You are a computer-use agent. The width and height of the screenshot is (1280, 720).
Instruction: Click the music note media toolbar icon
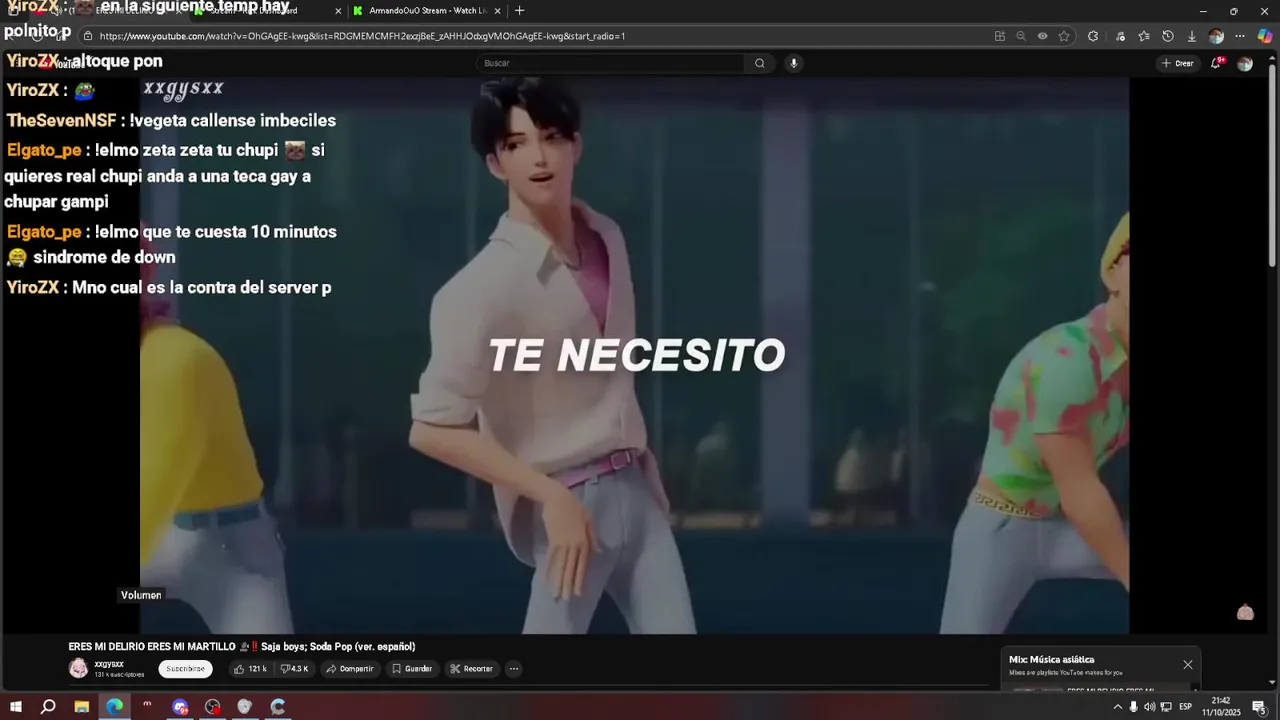(1120, 36)
